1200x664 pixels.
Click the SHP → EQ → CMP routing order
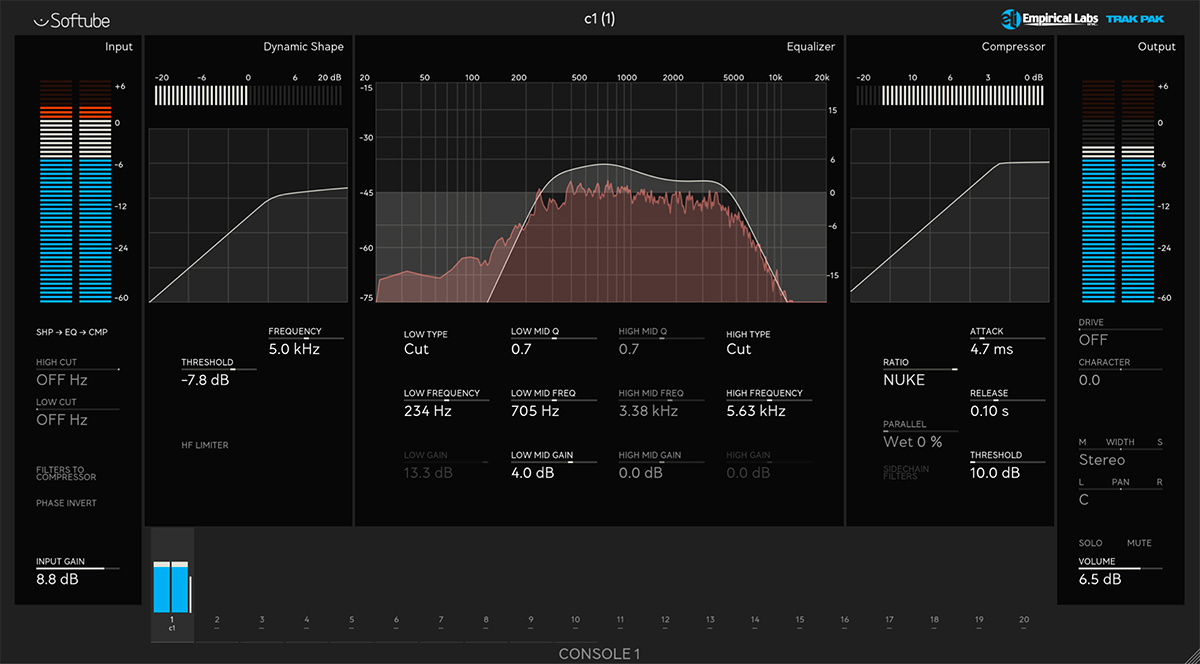(x=72, y=332)
